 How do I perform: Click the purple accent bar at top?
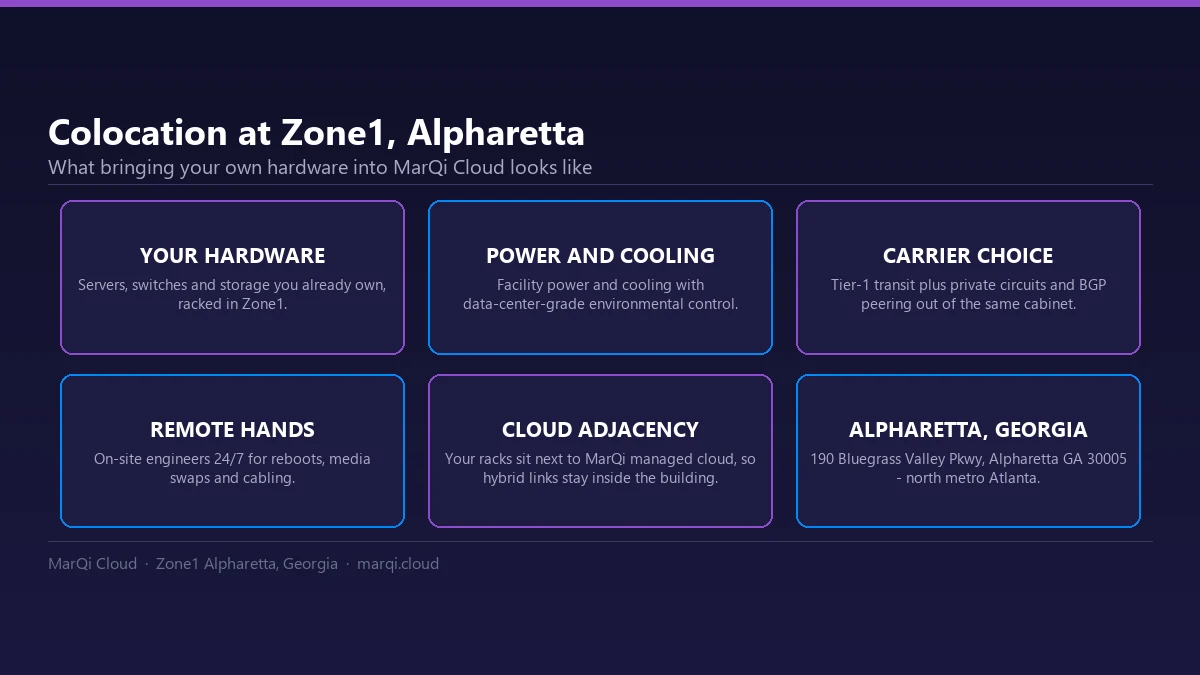600,3
